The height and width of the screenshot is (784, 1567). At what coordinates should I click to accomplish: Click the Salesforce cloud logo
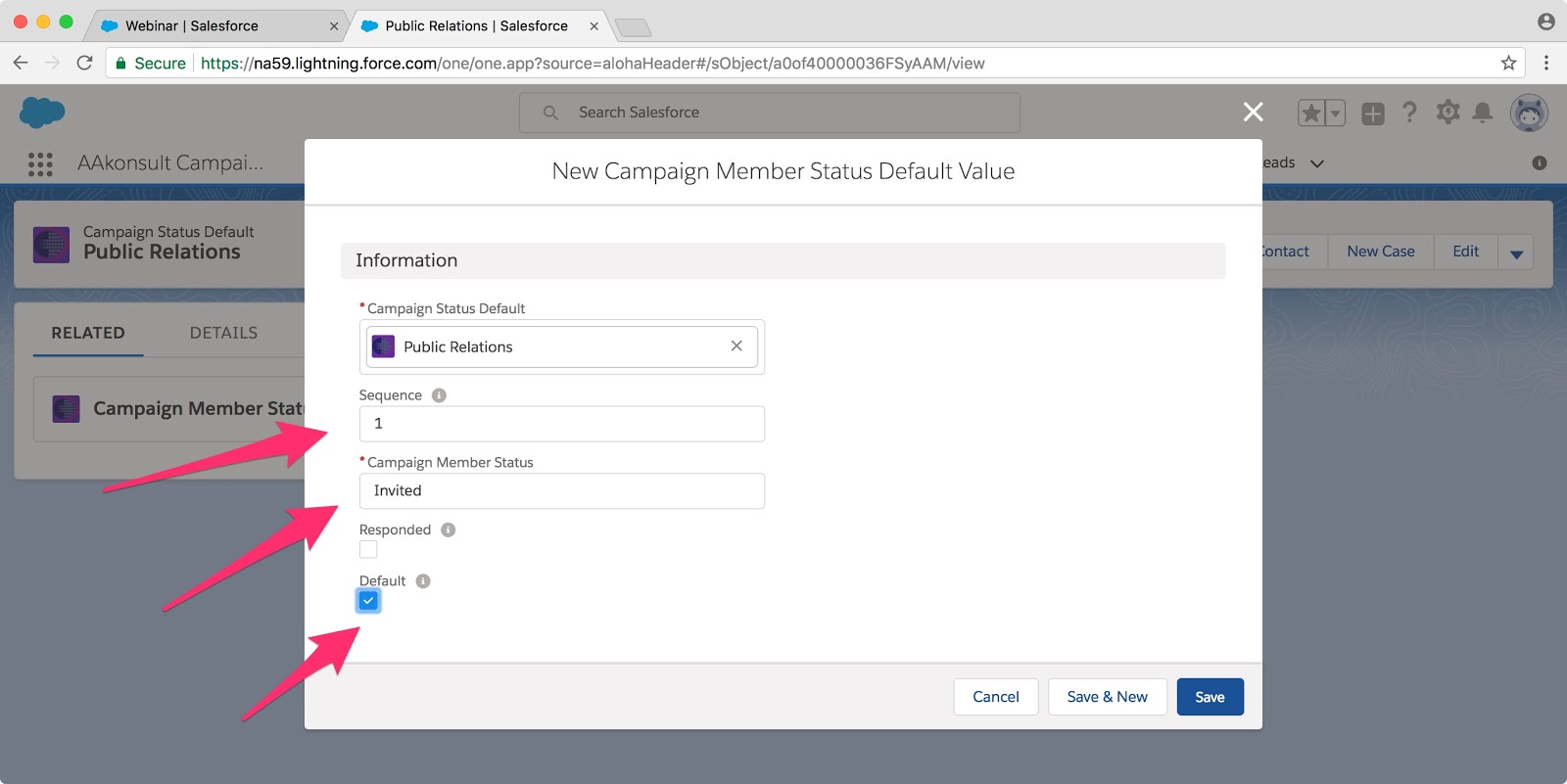(x=41, y=113)
